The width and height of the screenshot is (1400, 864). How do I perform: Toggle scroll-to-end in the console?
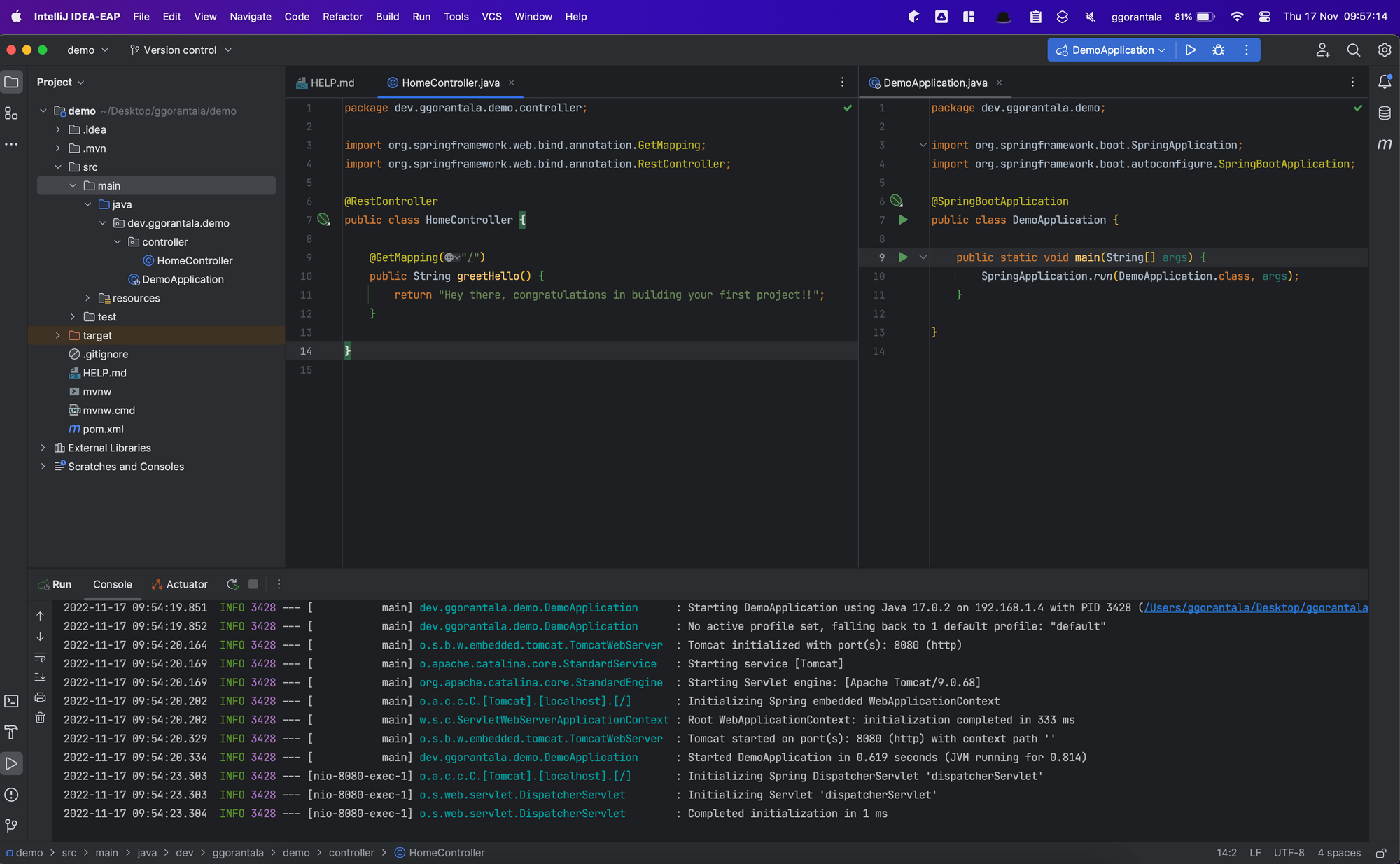pyautogui.click(x=40, y=677)
